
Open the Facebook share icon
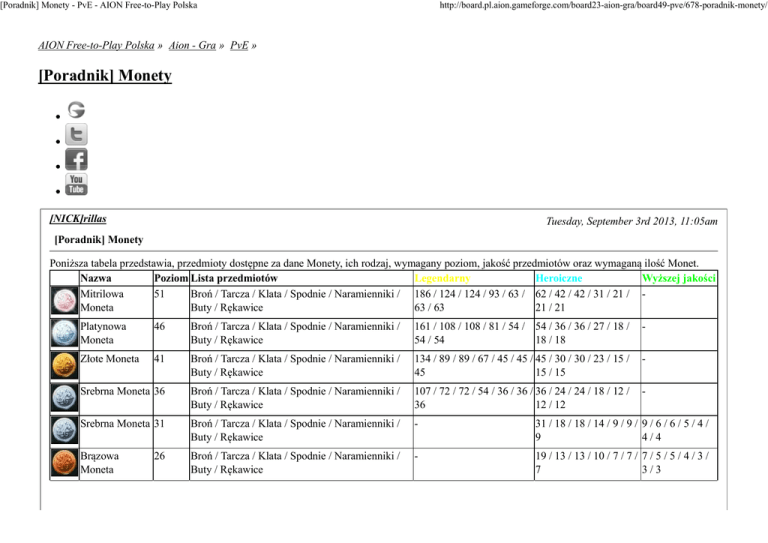[76, 160]
